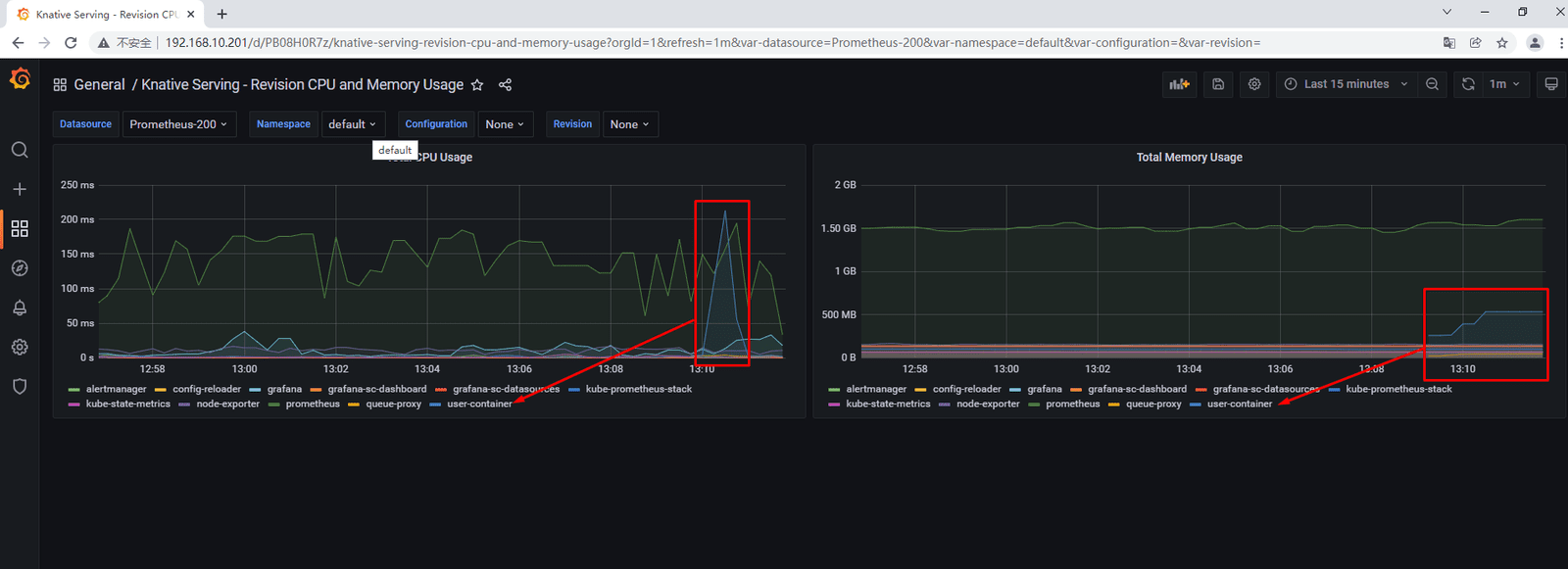
Task: Toggle alertmanager series in CPU legend
Action: pos(116,389)
